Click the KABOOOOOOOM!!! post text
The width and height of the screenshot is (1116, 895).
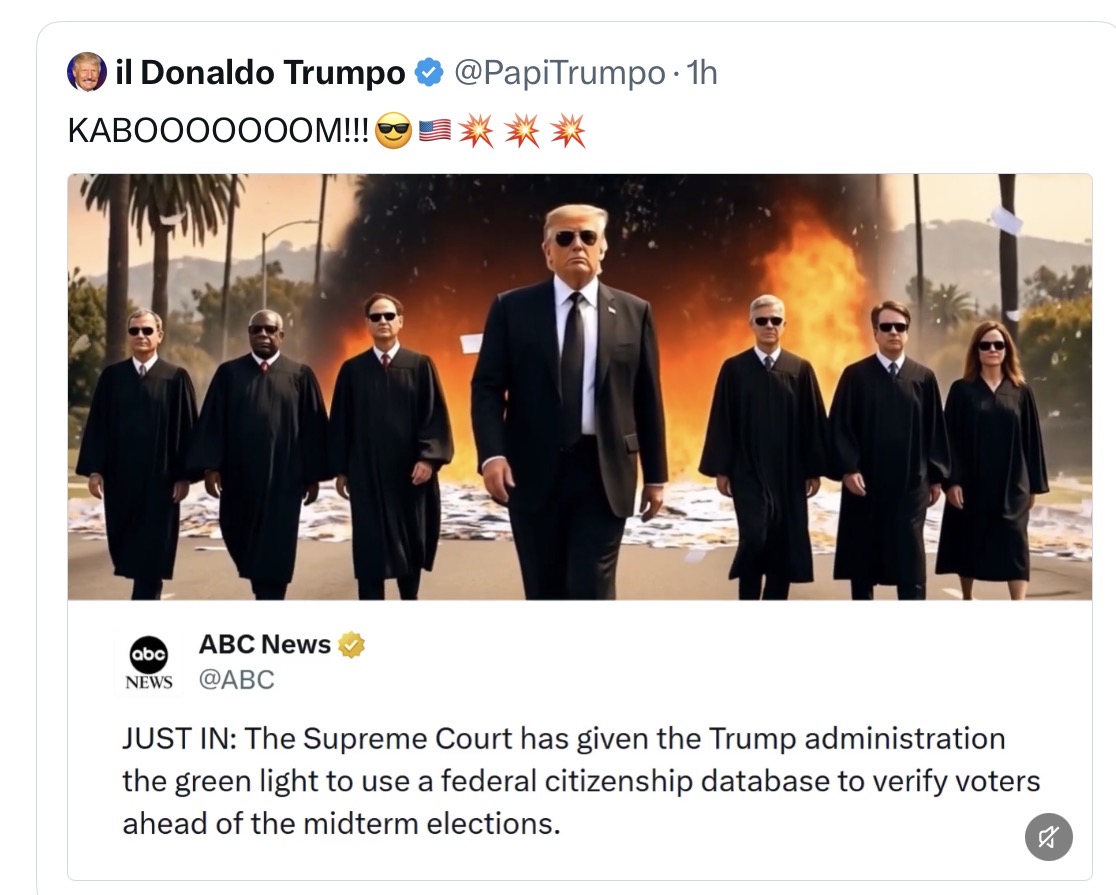[219, 131]
